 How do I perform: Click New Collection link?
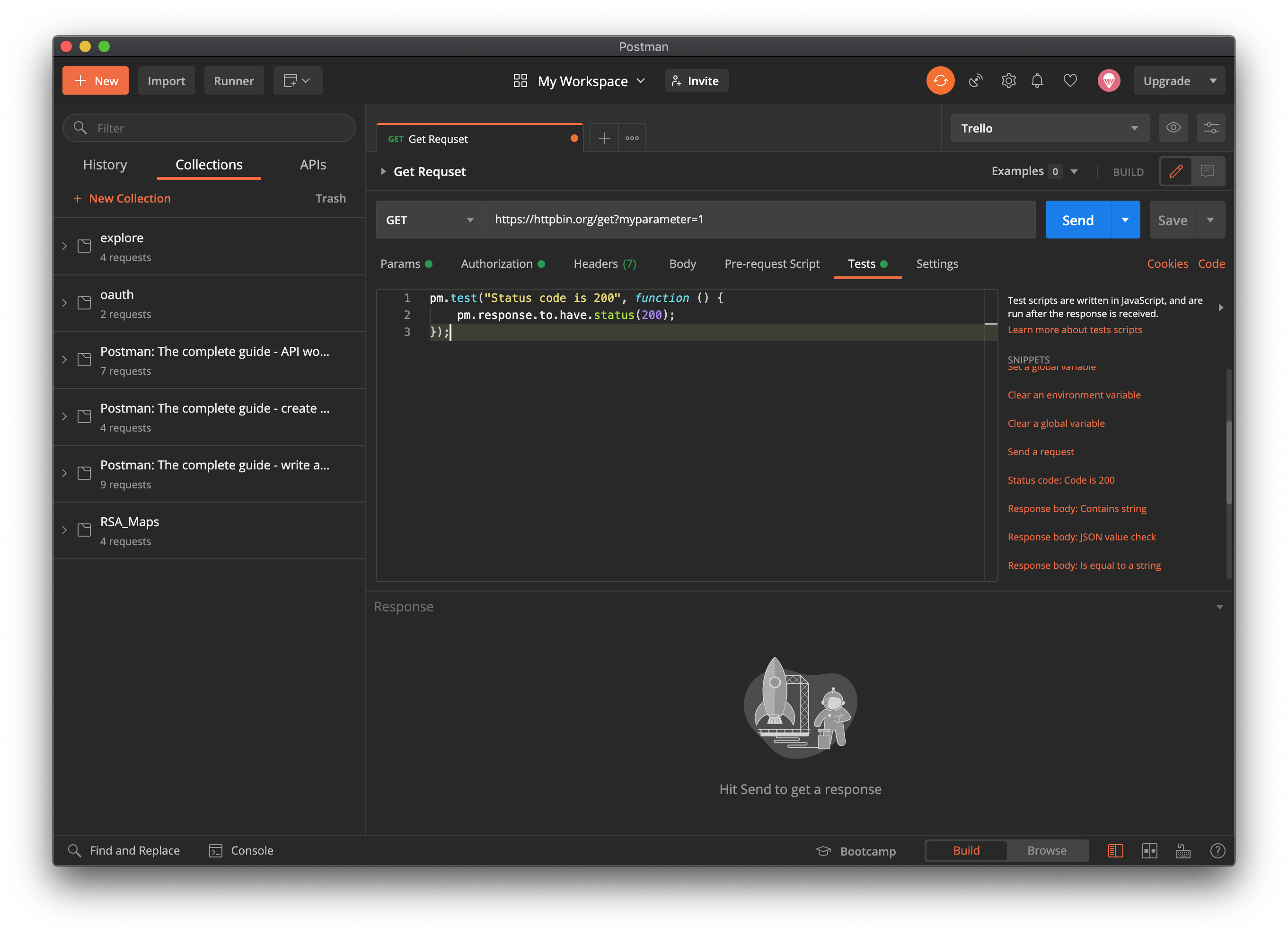pyautogui.click(x=122, y=198)
